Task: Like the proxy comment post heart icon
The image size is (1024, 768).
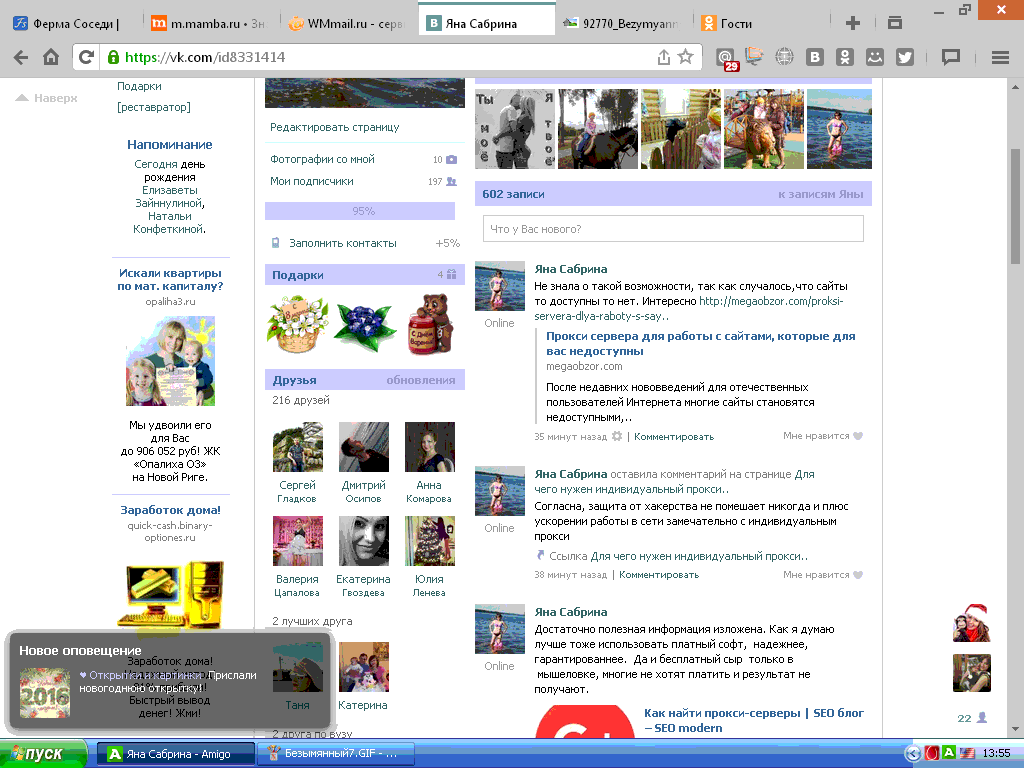Action: coord(858,575)
